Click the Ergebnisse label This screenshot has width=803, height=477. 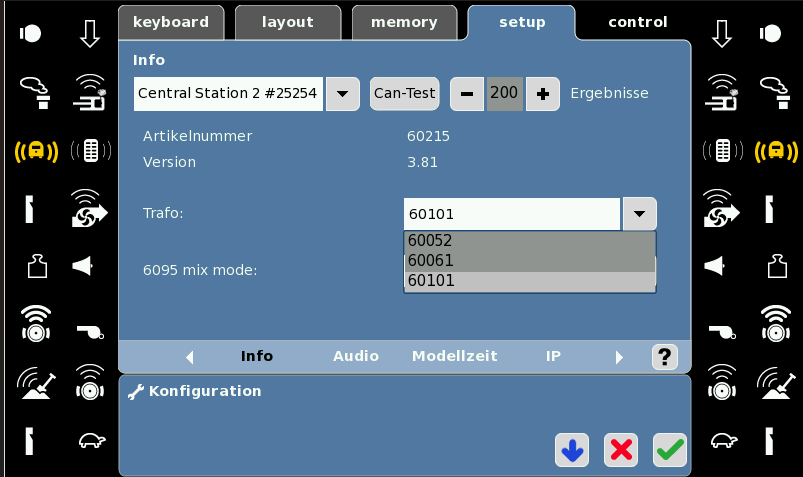tap(609, 93)
